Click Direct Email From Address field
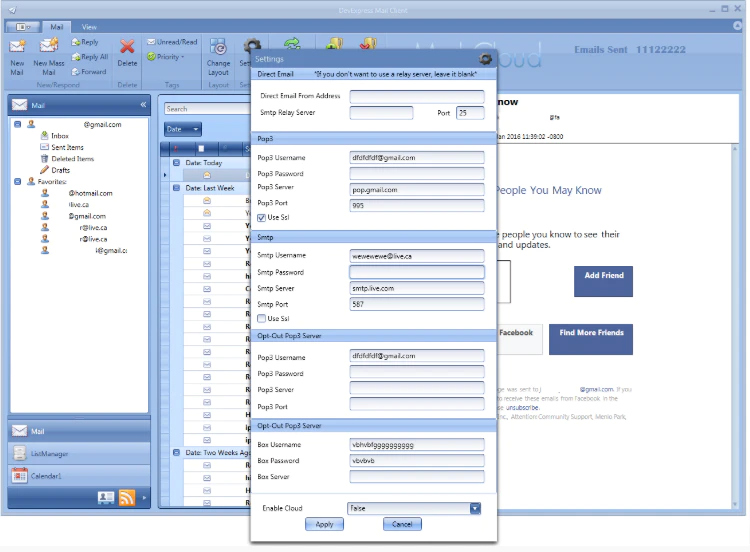Screen dimensions: 750x552 417,97
